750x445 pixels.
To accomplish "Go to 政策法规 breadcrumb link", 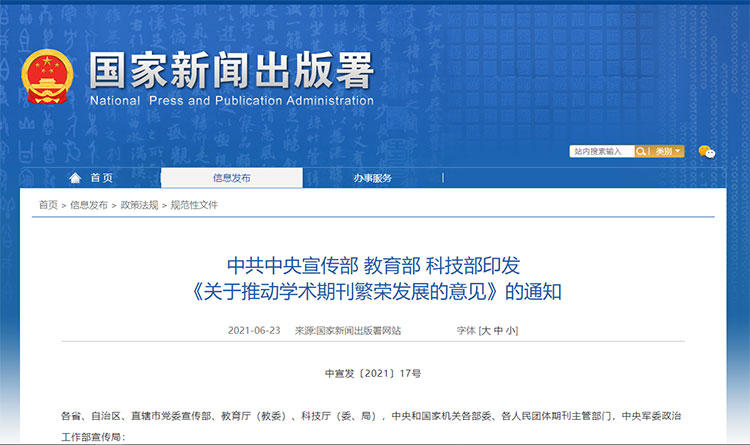I will point(139,205).
